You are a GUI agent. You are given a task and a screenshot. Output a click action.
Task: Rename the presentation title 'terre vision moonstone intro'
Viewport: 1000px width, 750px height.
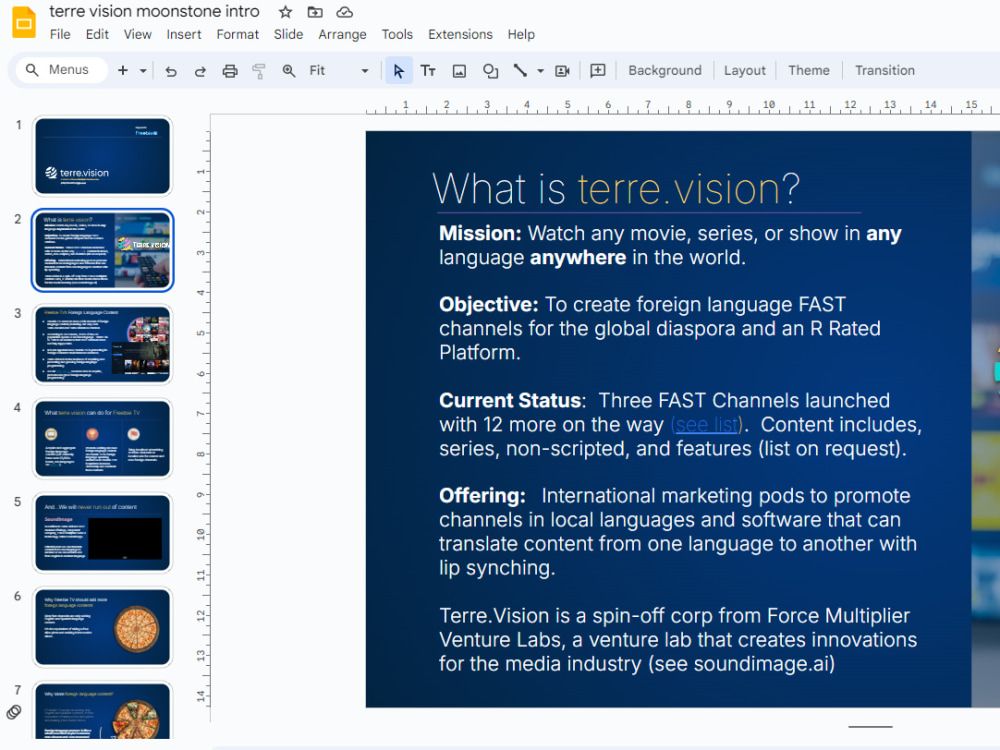154,11
